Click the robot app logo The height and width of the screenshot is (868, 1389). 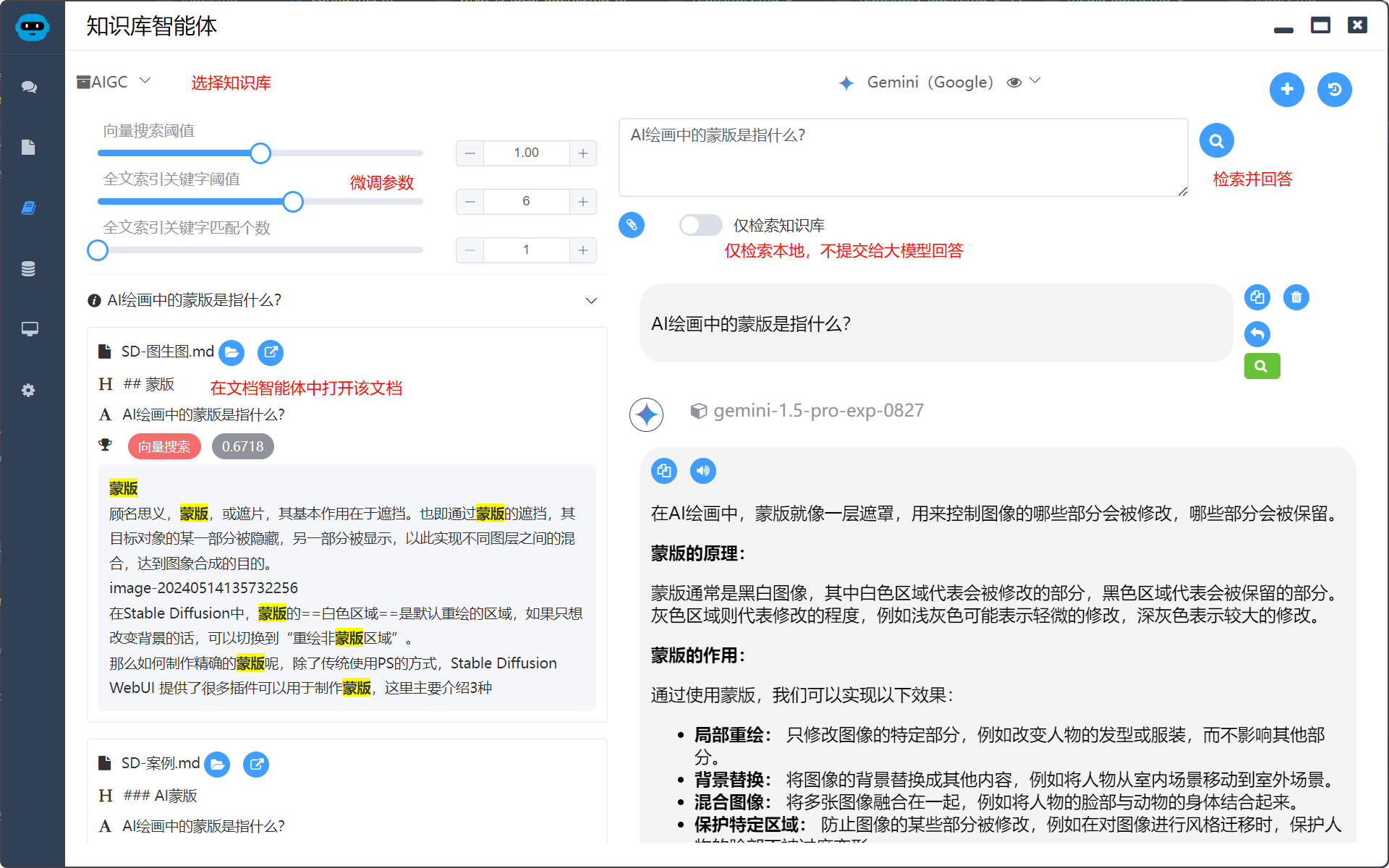point(32,27)
